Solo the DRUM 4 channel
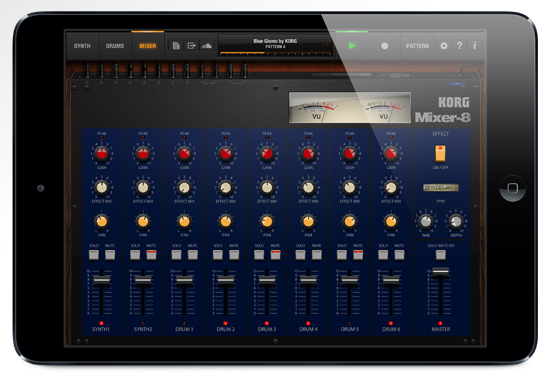The width and height of the screenshot is (550, 375). click(x=300, y=255)
